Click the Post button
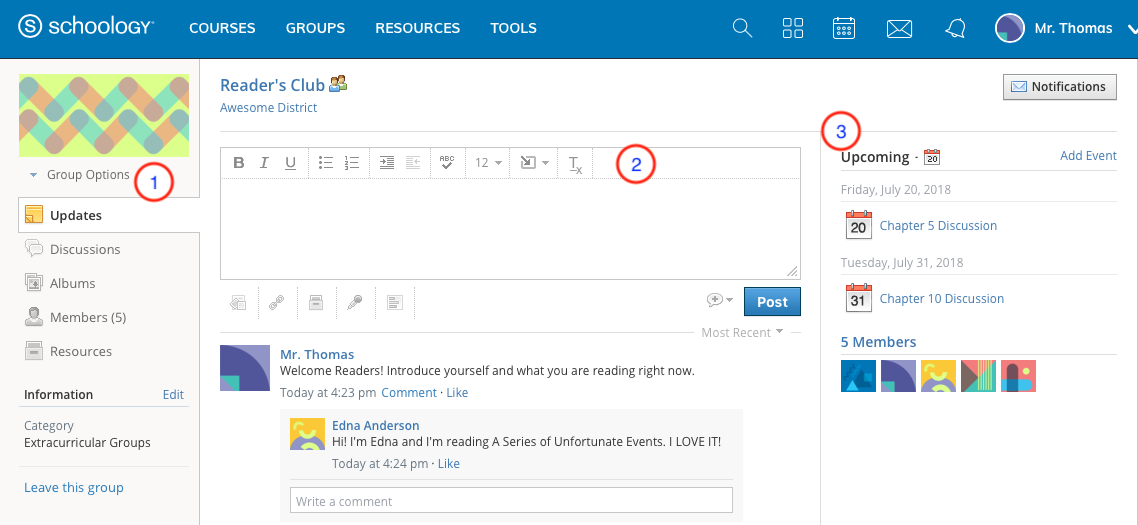This screenshot has width=1138, height=525. (x=772, y=302)
